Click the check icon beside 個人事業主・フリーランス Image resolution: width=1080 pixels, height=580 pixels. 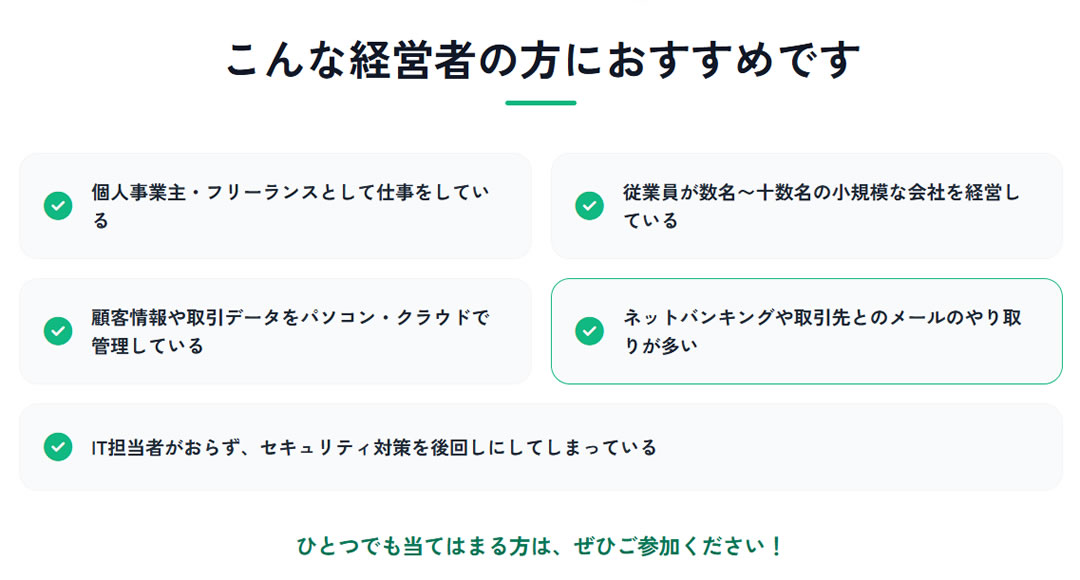point(58,206)
